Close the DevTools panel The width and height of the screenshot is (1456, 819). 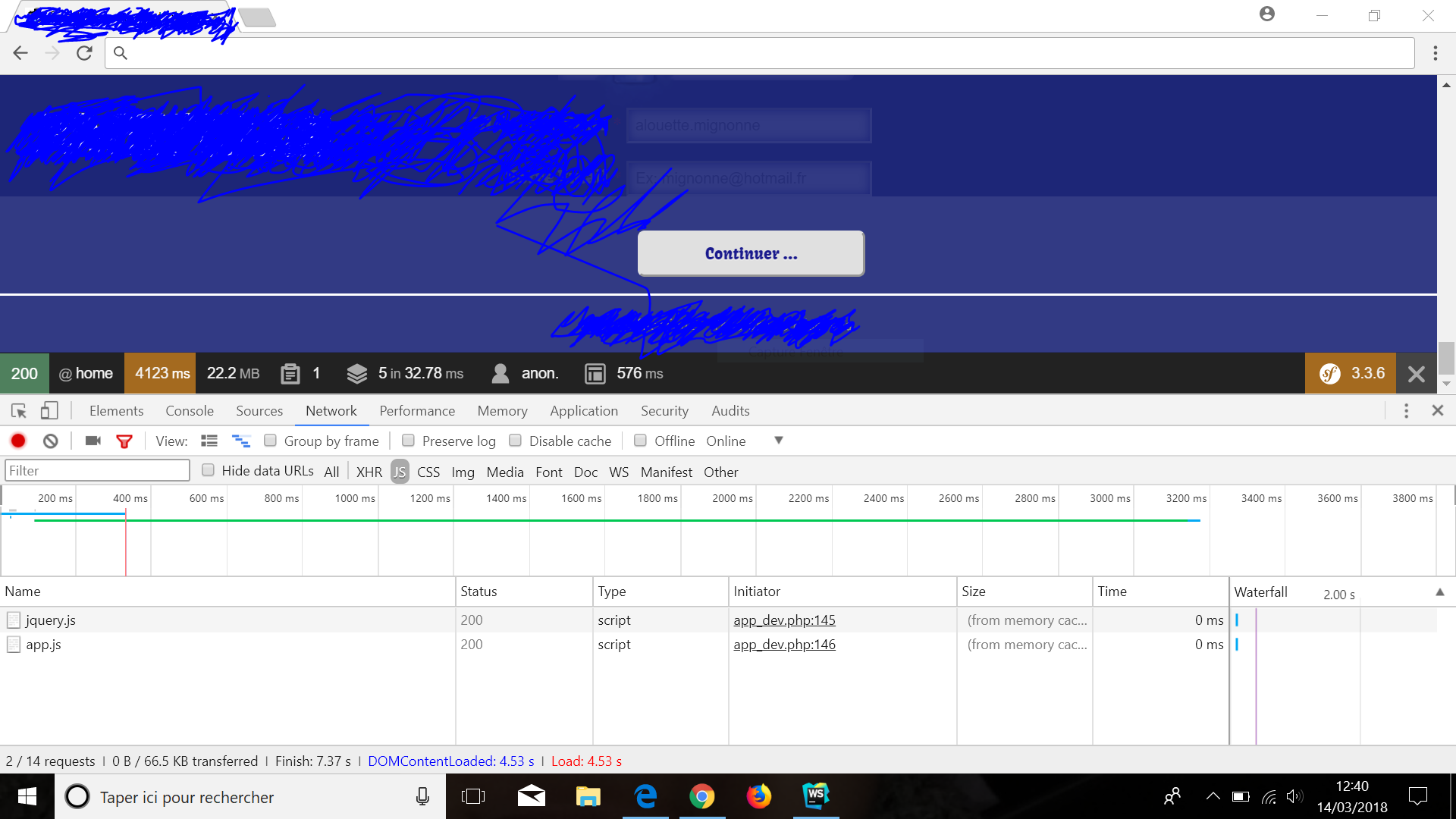pos(1437,410)
